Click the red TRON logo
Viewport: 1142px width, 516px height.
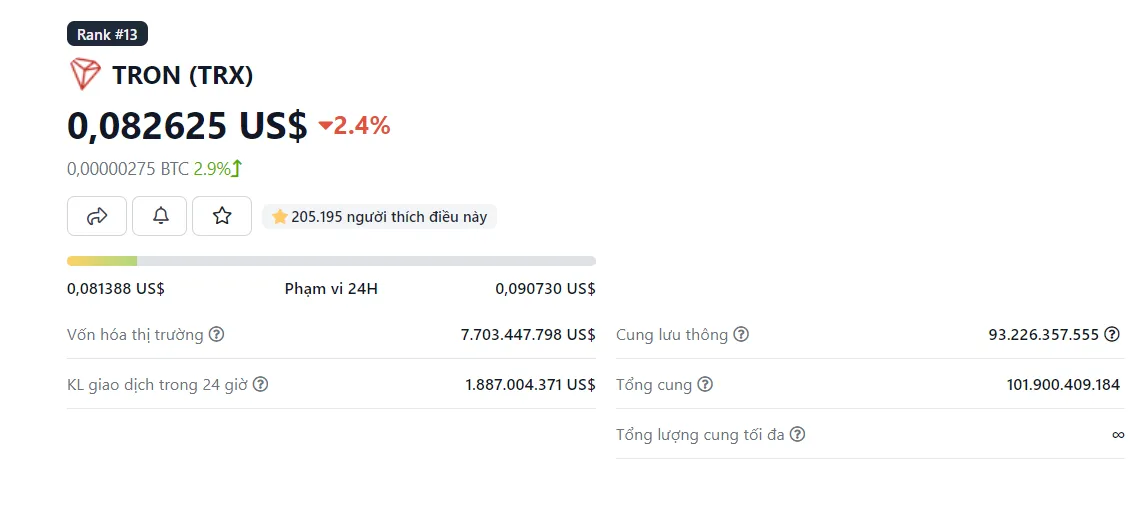click(85, 75)
